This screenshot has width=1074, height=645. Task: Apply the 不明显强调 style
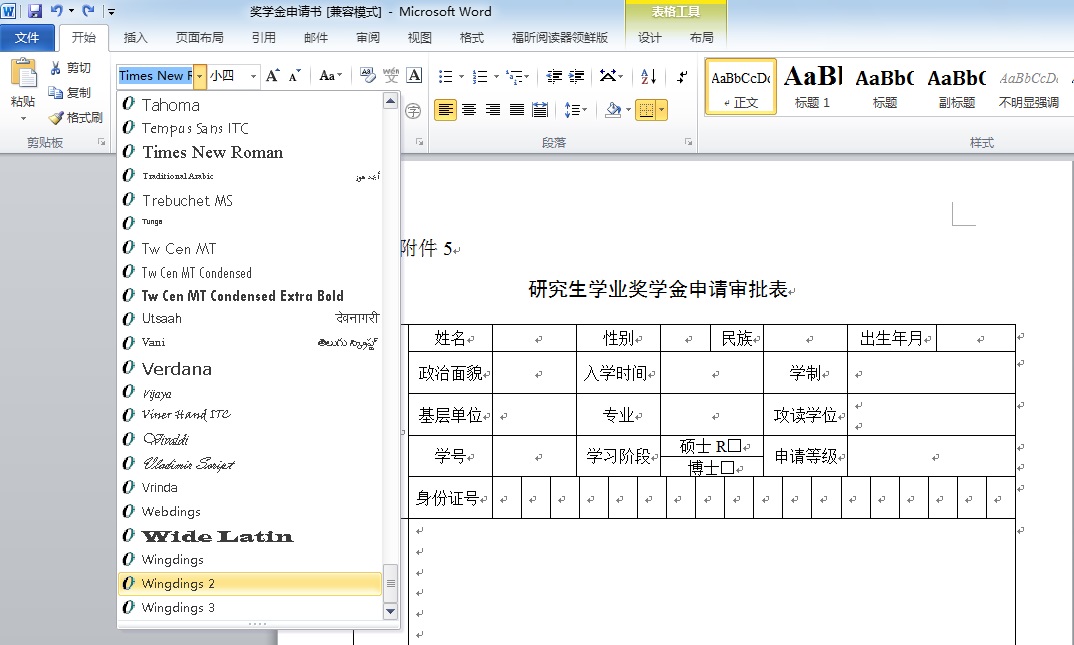click(1028, 86)
